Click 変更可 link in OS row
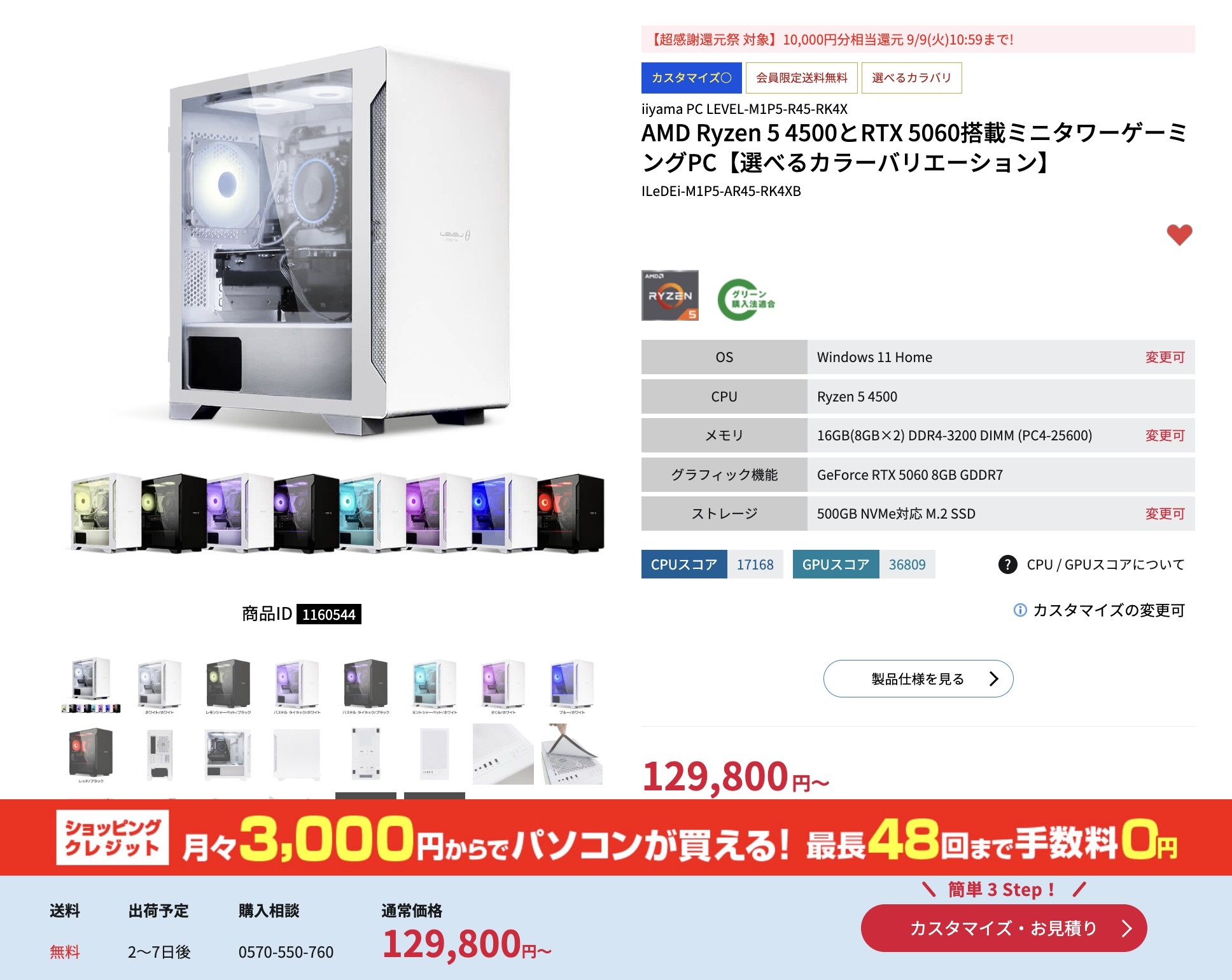The height and width of the screenshot is (980, 1232). 1165,358
